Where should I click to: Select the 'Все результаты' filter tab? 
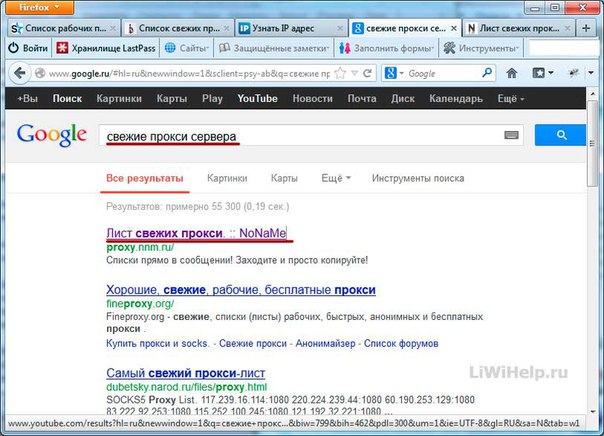click(144, 178)
